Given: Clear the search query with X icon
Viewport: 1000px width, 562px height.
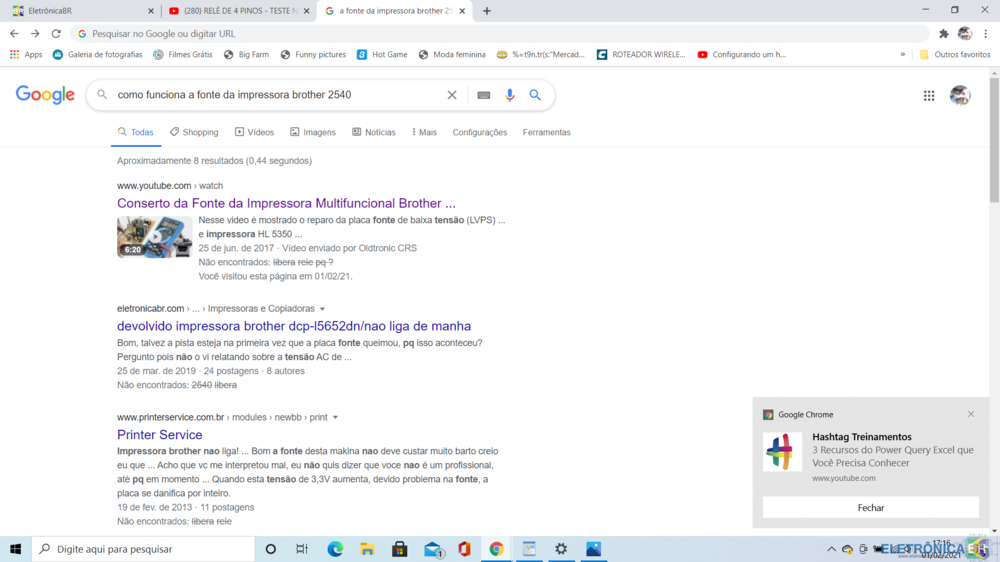Looking at the screenshot, I should point(452,95).
